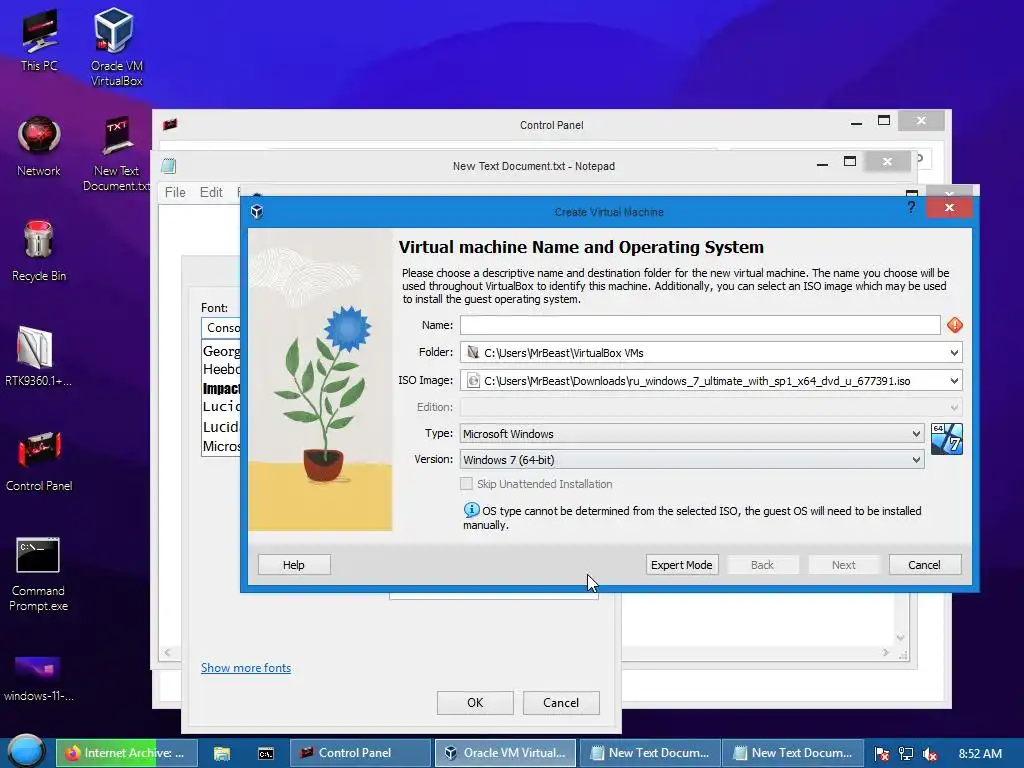Click Notepad vertical scrollbar down arrow
The image size is (1024, 768).
[x=901, y=637]
